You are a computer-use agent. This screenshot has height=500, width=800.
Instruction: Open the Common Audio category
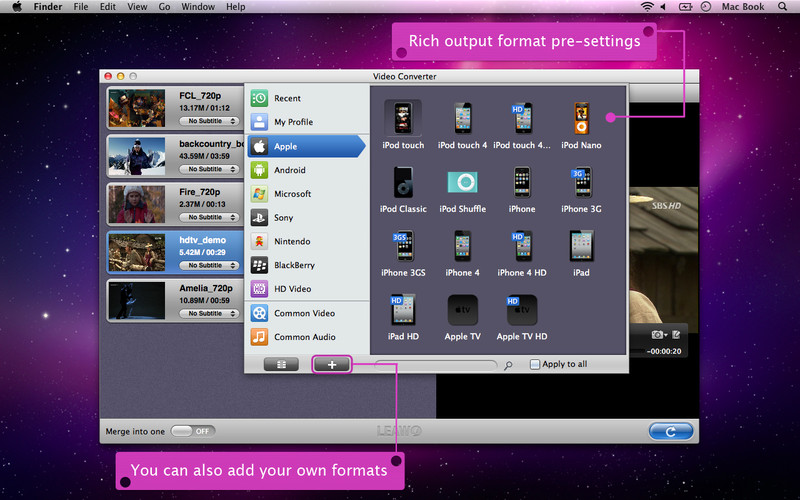tap(307, 337)
